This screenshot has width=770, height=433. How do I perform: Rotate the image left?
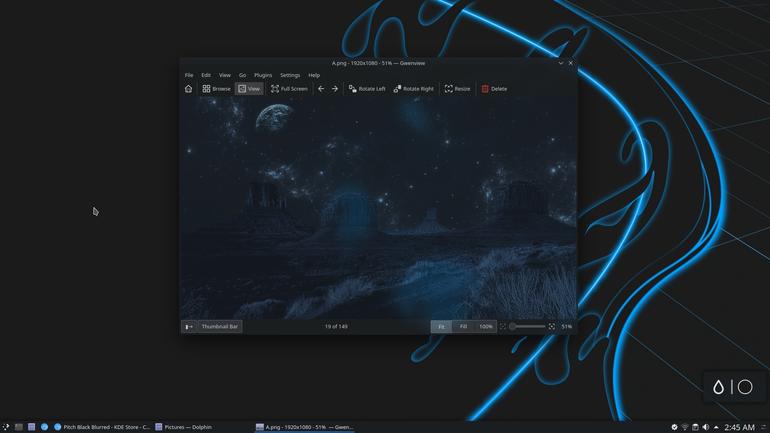[367, 89]
